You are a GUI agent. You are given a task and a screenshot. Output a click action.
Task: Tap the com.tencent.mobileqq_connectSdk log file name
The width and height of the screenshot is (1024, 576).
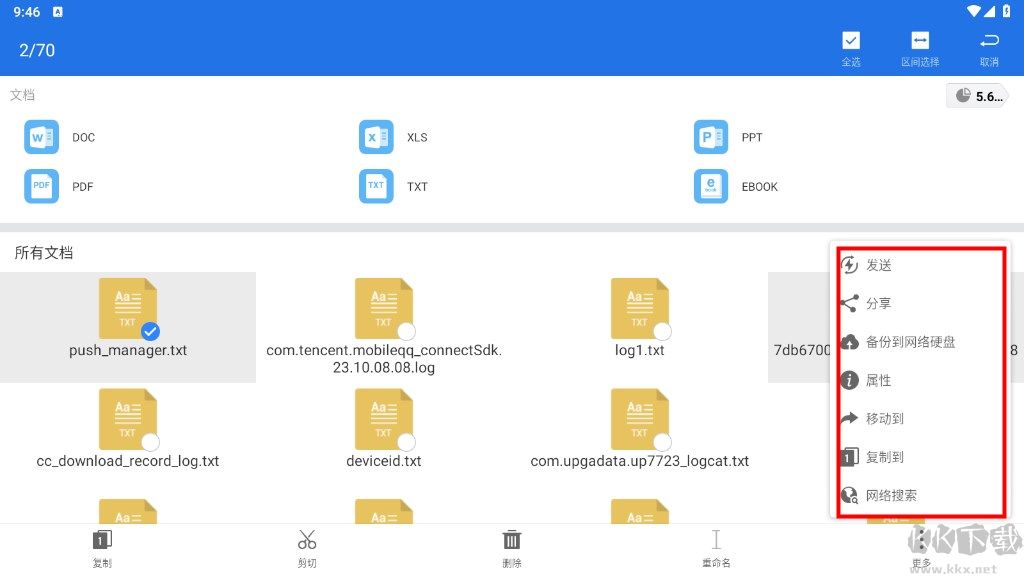(x=384, y=359)
